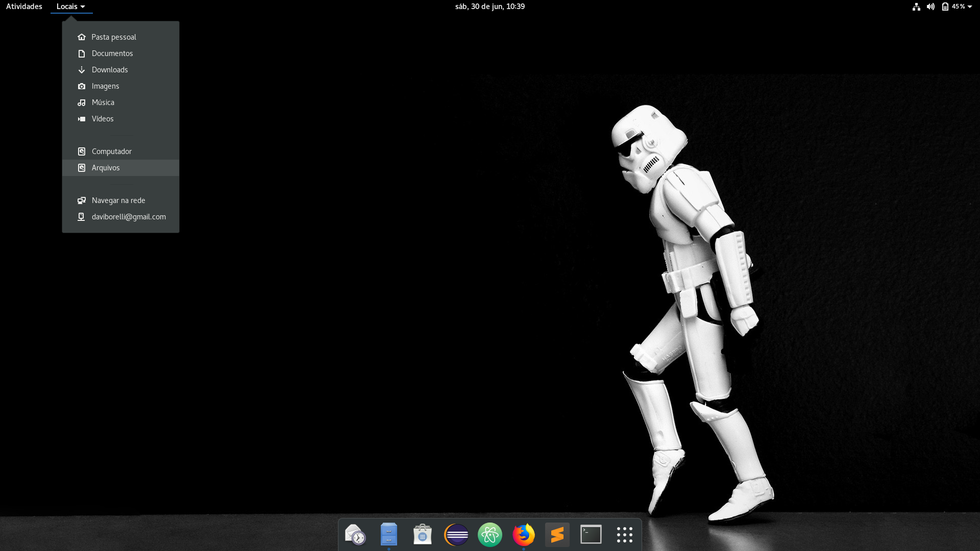This screenshot has width=980, height=551.
Task: Collapse the Locais dropdown menu
Action: [x=71, y=7]
